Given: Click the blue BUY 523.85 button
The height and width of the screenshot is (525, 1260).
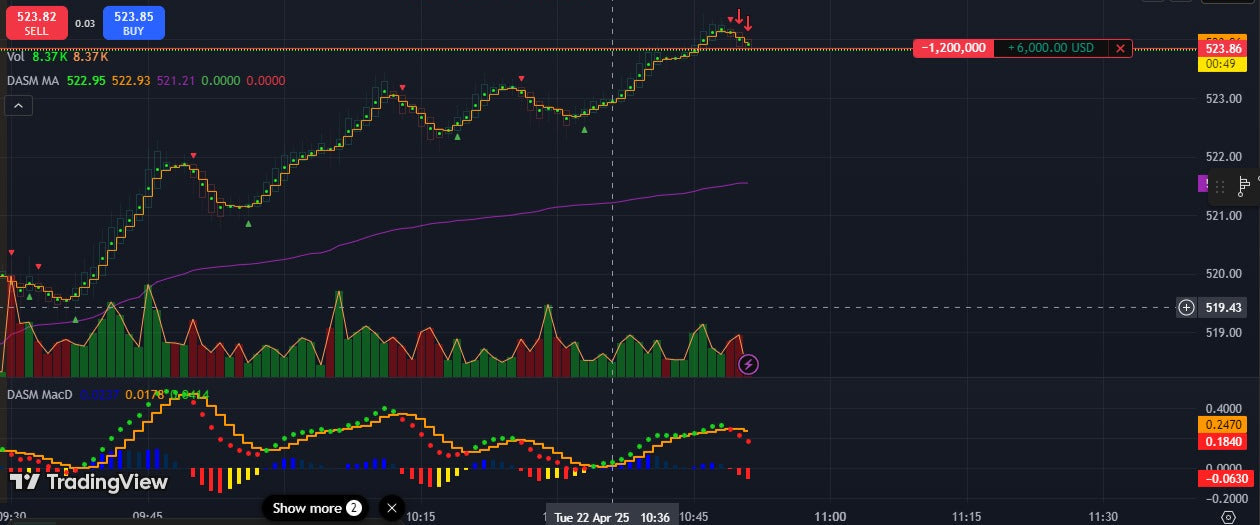Looking at the screenshot, I should point(133,23).
